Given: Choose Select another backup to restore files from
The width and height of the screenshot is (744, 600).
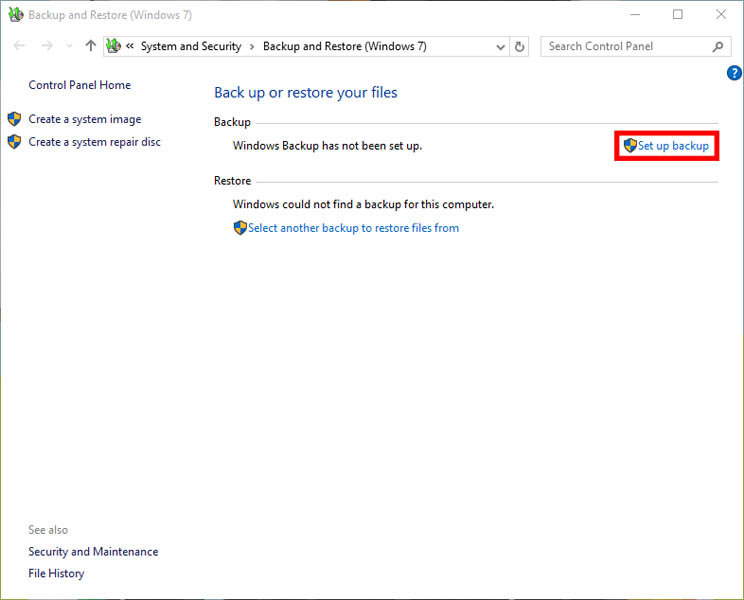Looking at the screenshot, I should pos(353,228).
